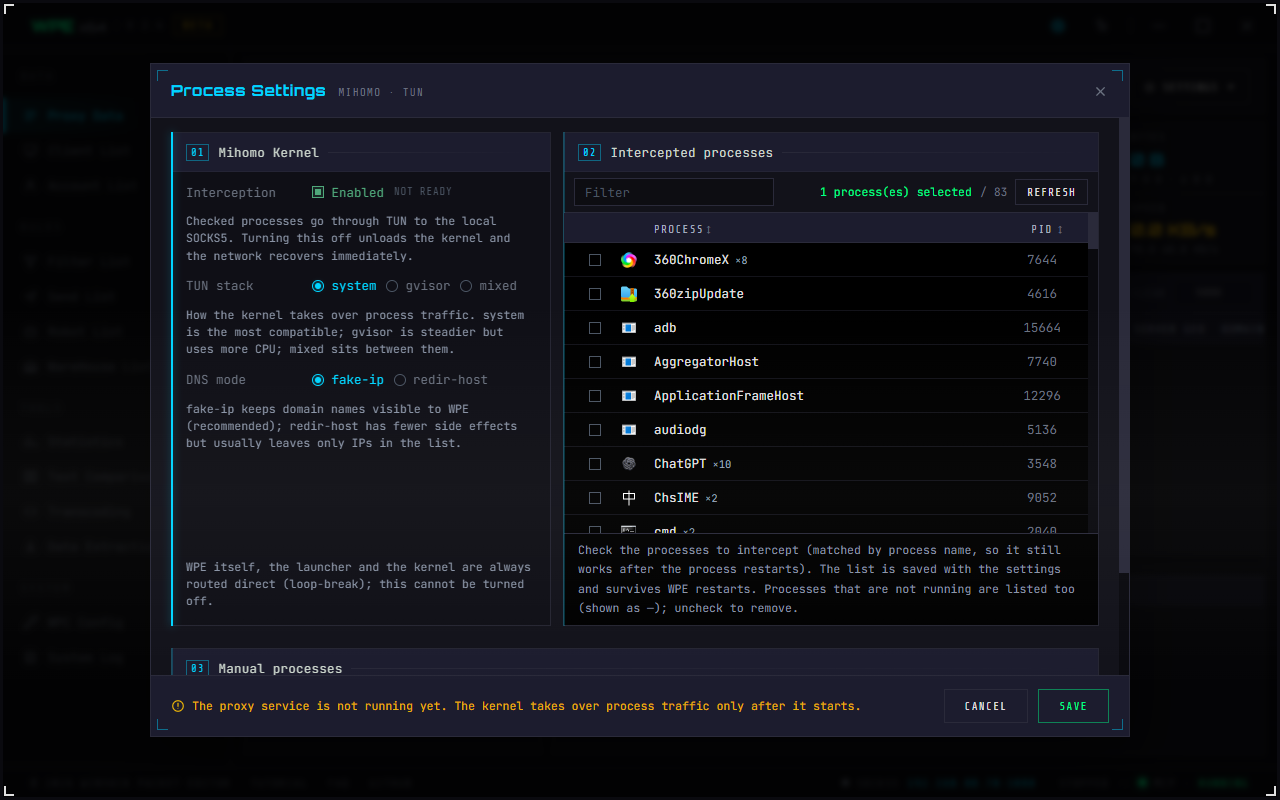This screenshot has height=800, width=1280.
Task: Click the ChatGPT logo icon
Action: tap(628, 464)
